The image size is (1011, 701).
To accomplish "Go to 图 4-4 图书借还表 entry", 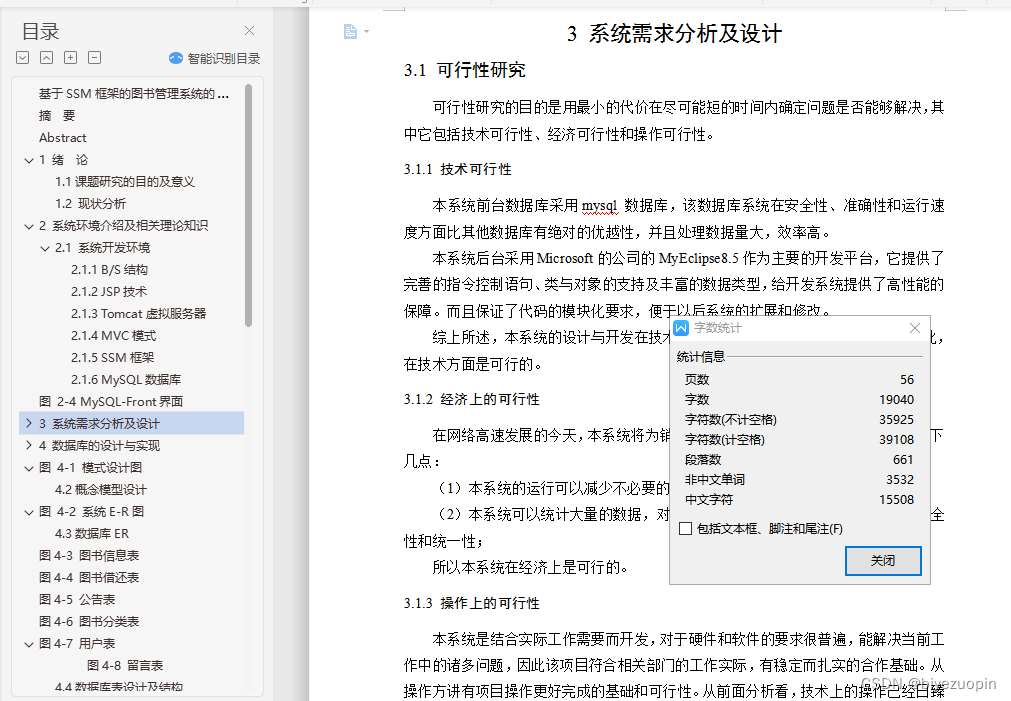I will click(x=89, y=577).
